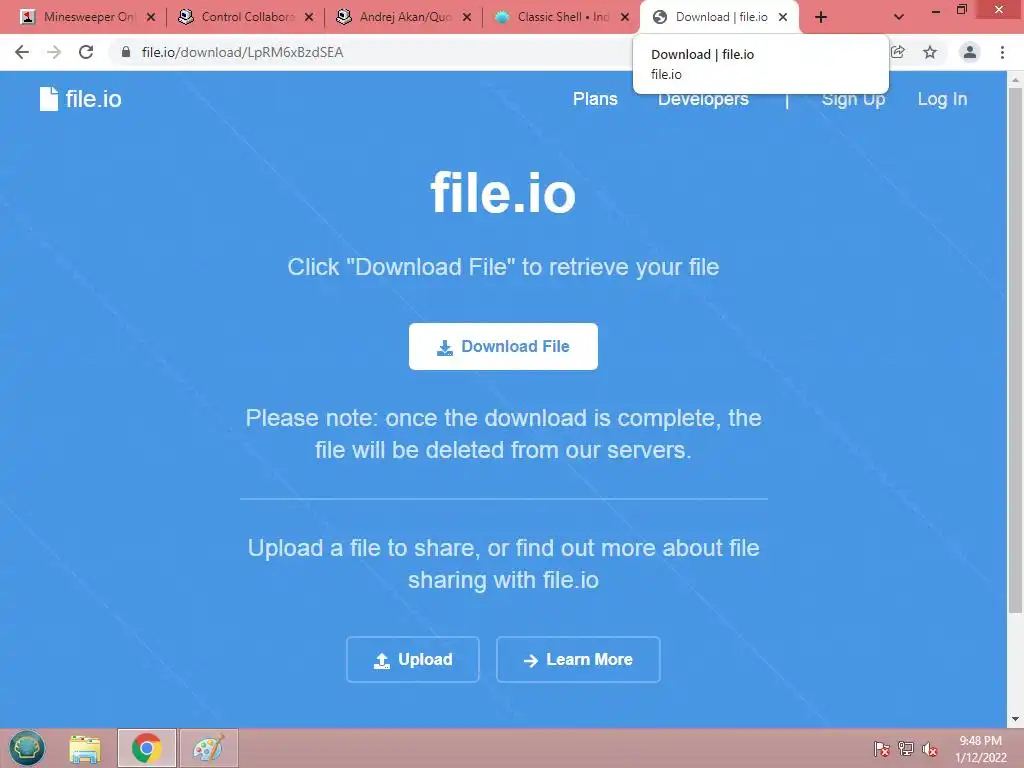The image size is (1024, 768).
Task: Click the share page icon in address bar
Action: (898, 52)
